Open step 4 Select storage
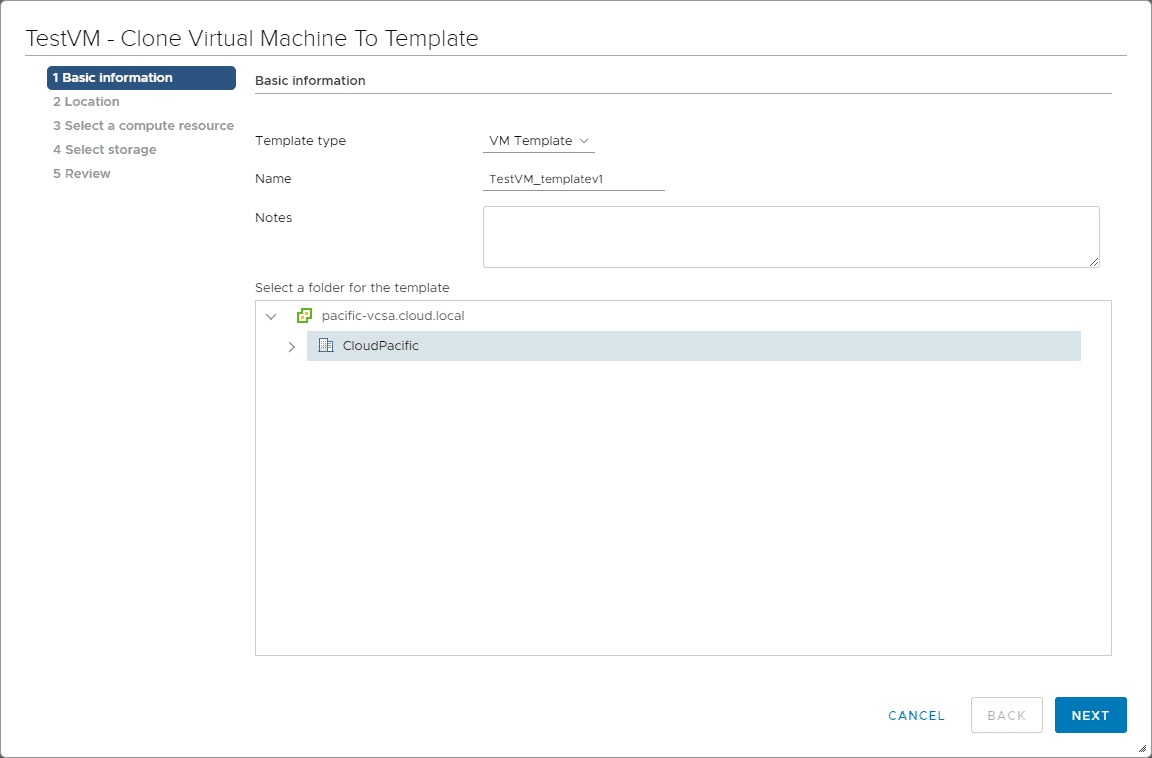Screen dimensions: 1152x758 [105, 150]
